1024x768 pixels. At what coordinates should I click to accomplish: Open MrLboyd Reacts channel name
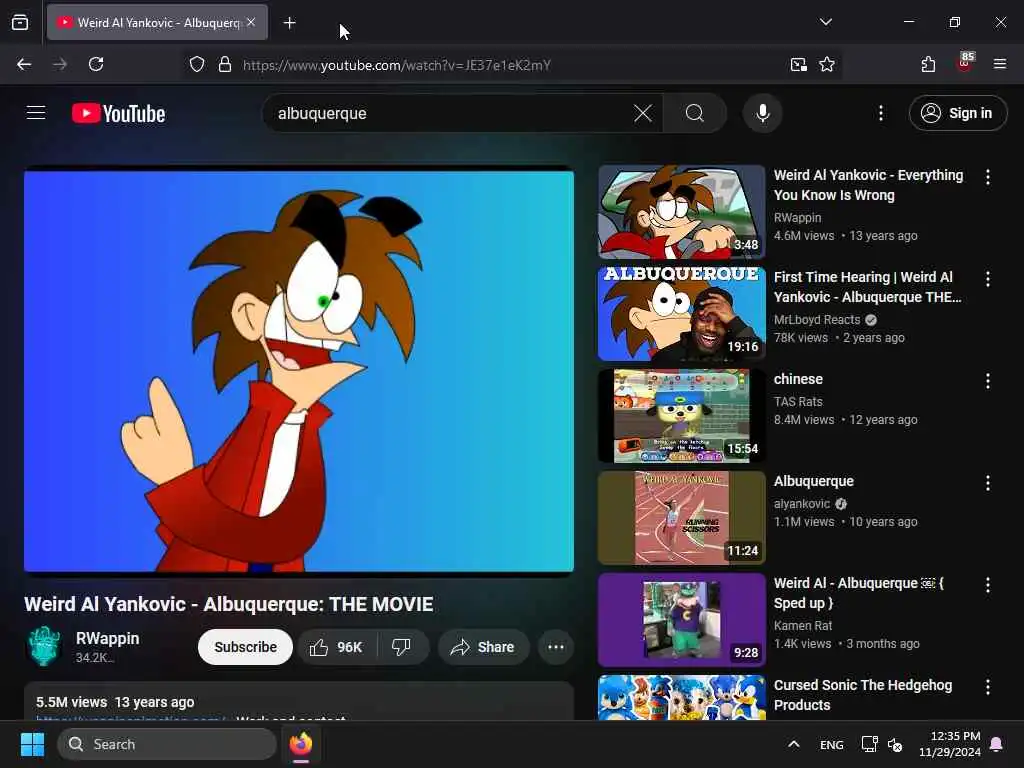coord(817,319)
